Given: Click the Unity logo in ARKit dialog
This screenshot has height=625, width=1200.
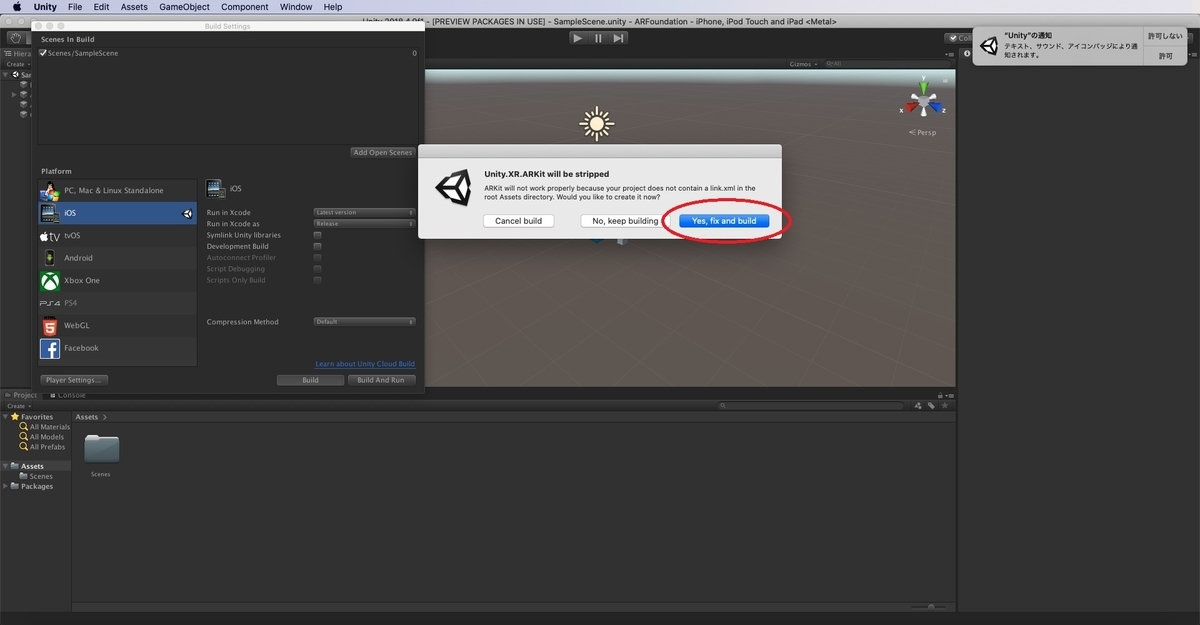Looking at the screenshot, I should tap(453, 187).
